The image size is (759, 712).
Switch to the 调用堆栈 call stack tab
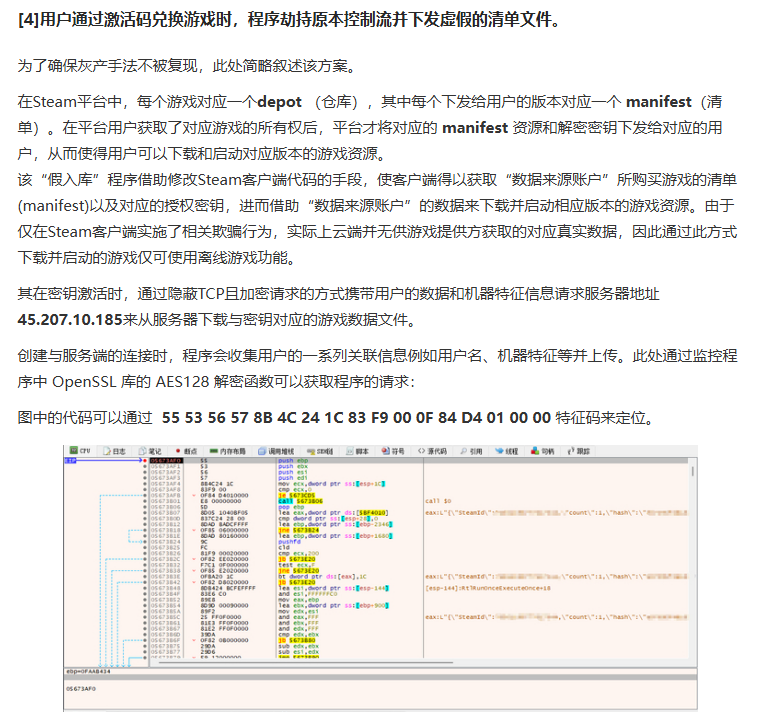point(276,451)
